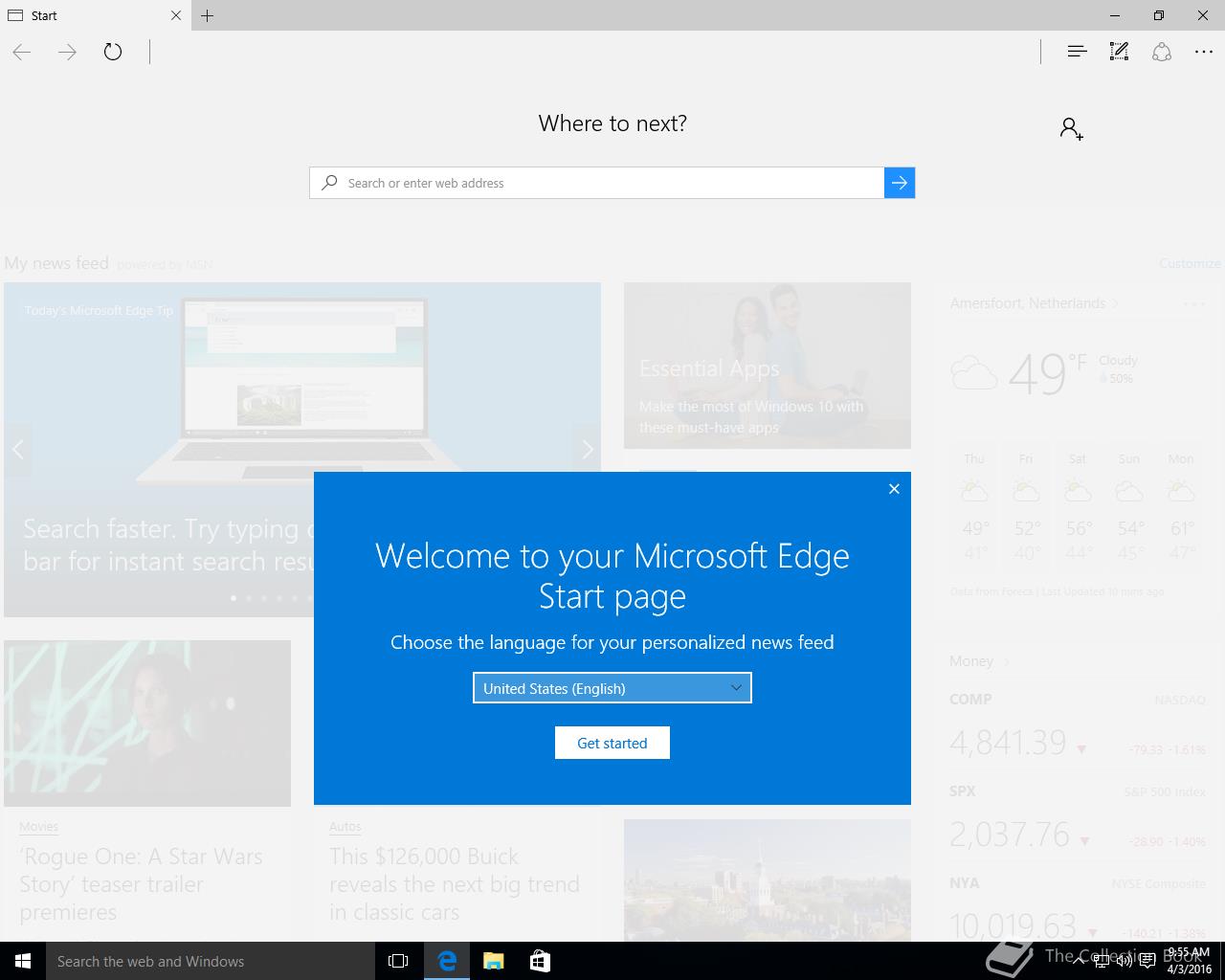Open the Hub panel icon
The image size is (1225, 980).
pos(1077,52)
